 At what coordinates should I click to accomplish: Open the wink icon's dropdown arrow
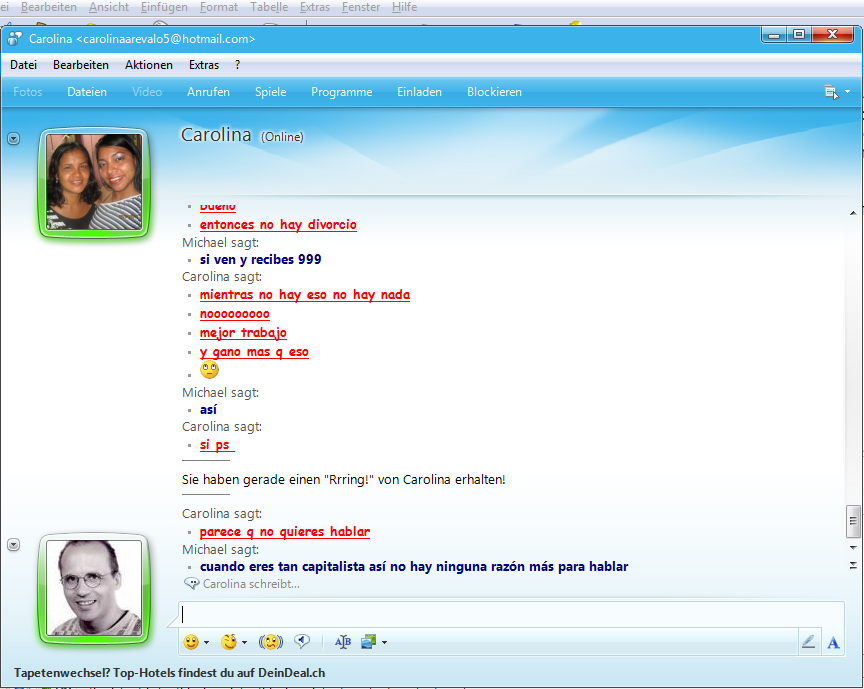point(244,643)
